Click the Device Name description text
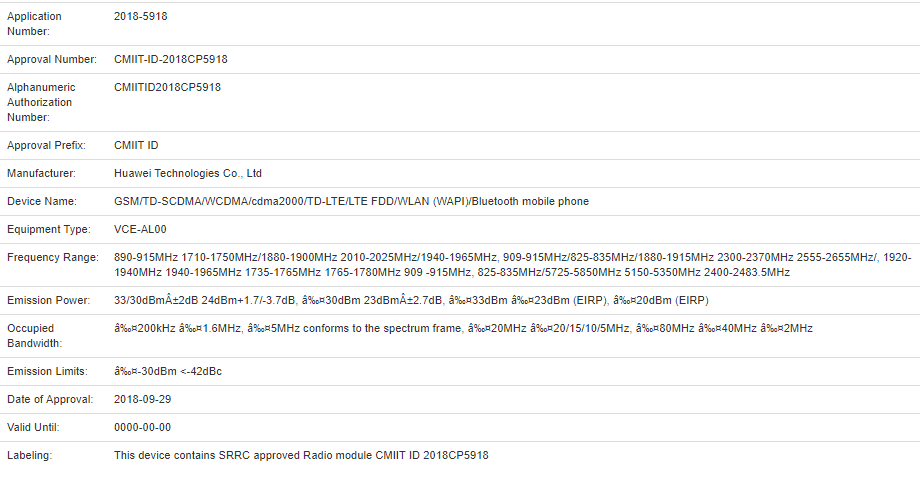Screen dimensions: 922x483 coord(352,201)
